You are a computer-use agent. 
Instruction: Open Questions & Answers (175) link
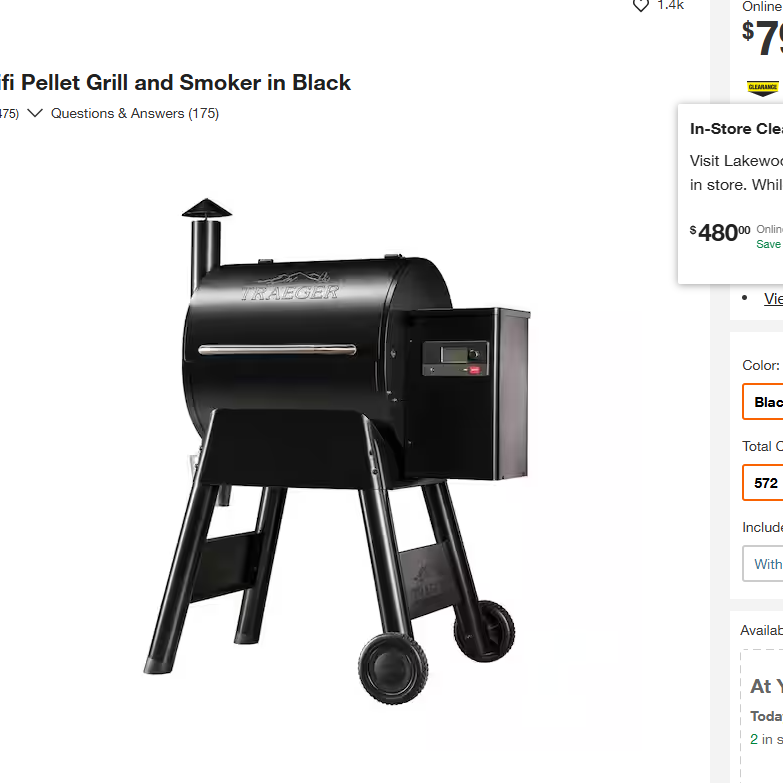135,113
